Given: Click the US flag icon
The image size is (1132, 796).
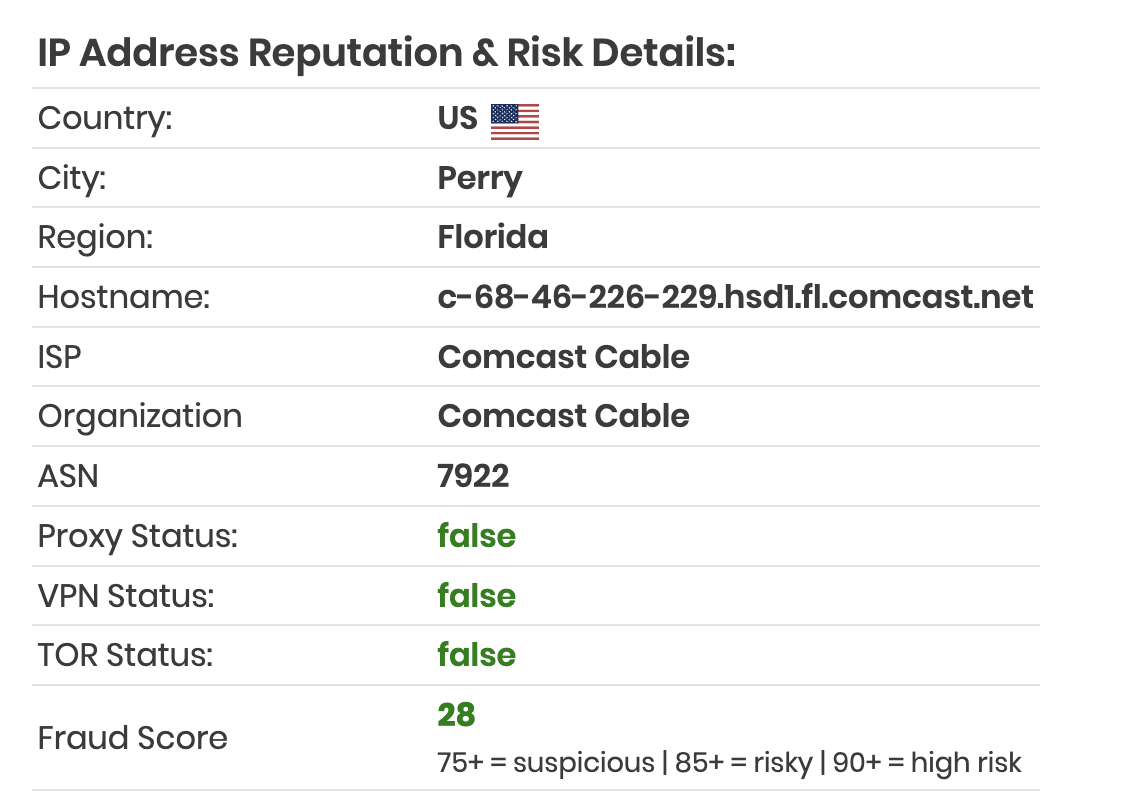Looking at the screenshot, I should [515, 121].
